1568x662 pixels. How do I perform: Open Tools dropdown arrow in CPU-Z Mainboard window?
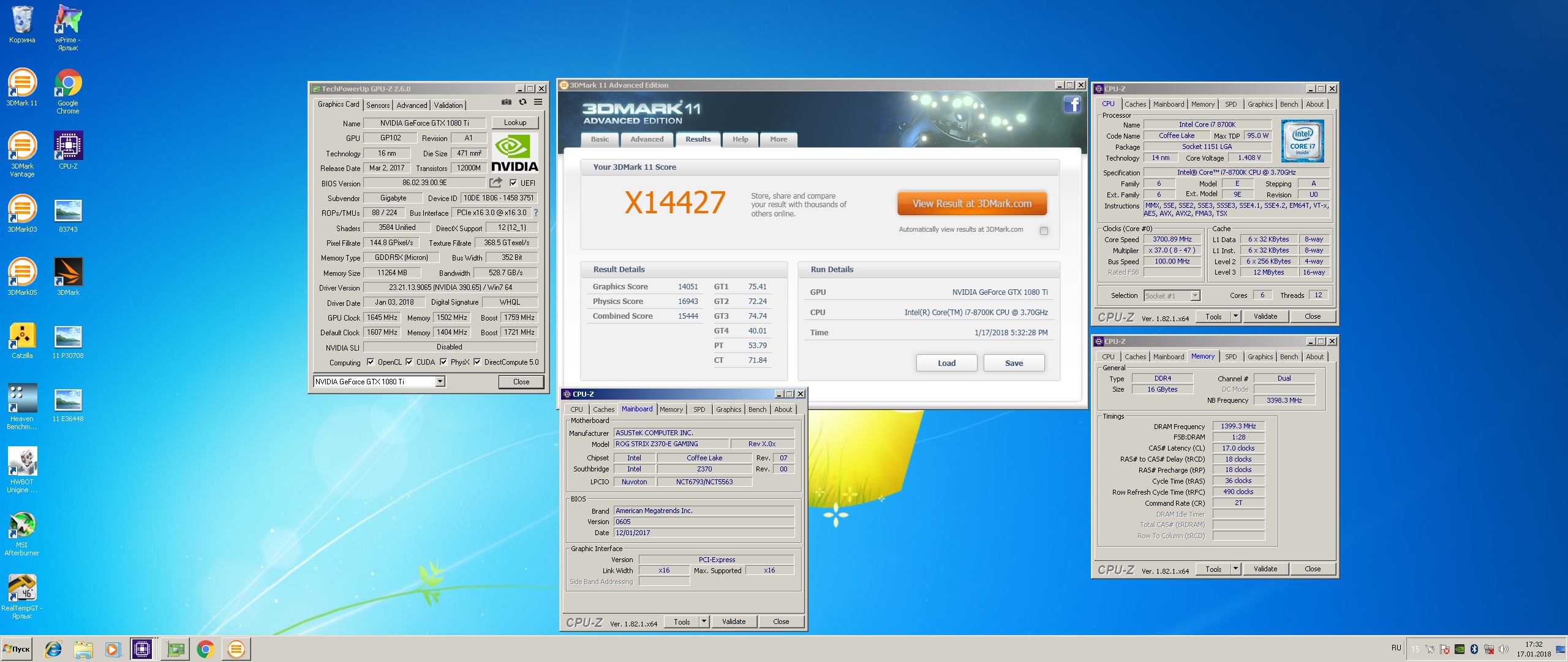(704, 622)
